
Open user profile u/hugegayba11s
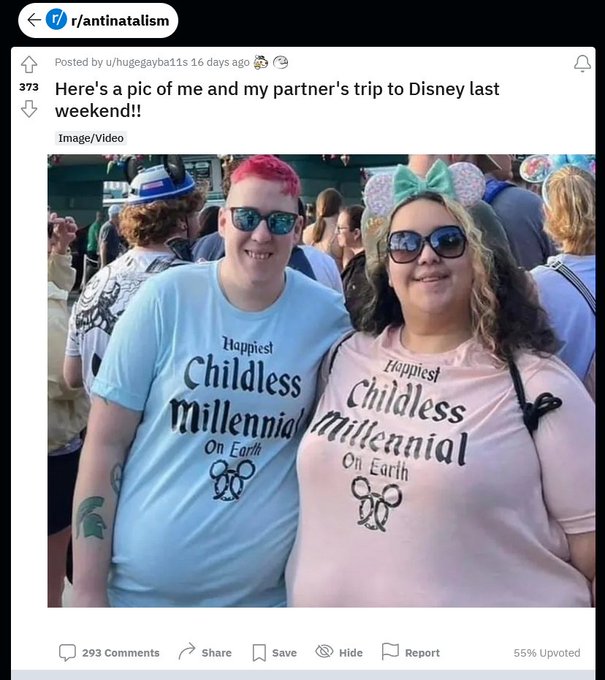point(147,62)
